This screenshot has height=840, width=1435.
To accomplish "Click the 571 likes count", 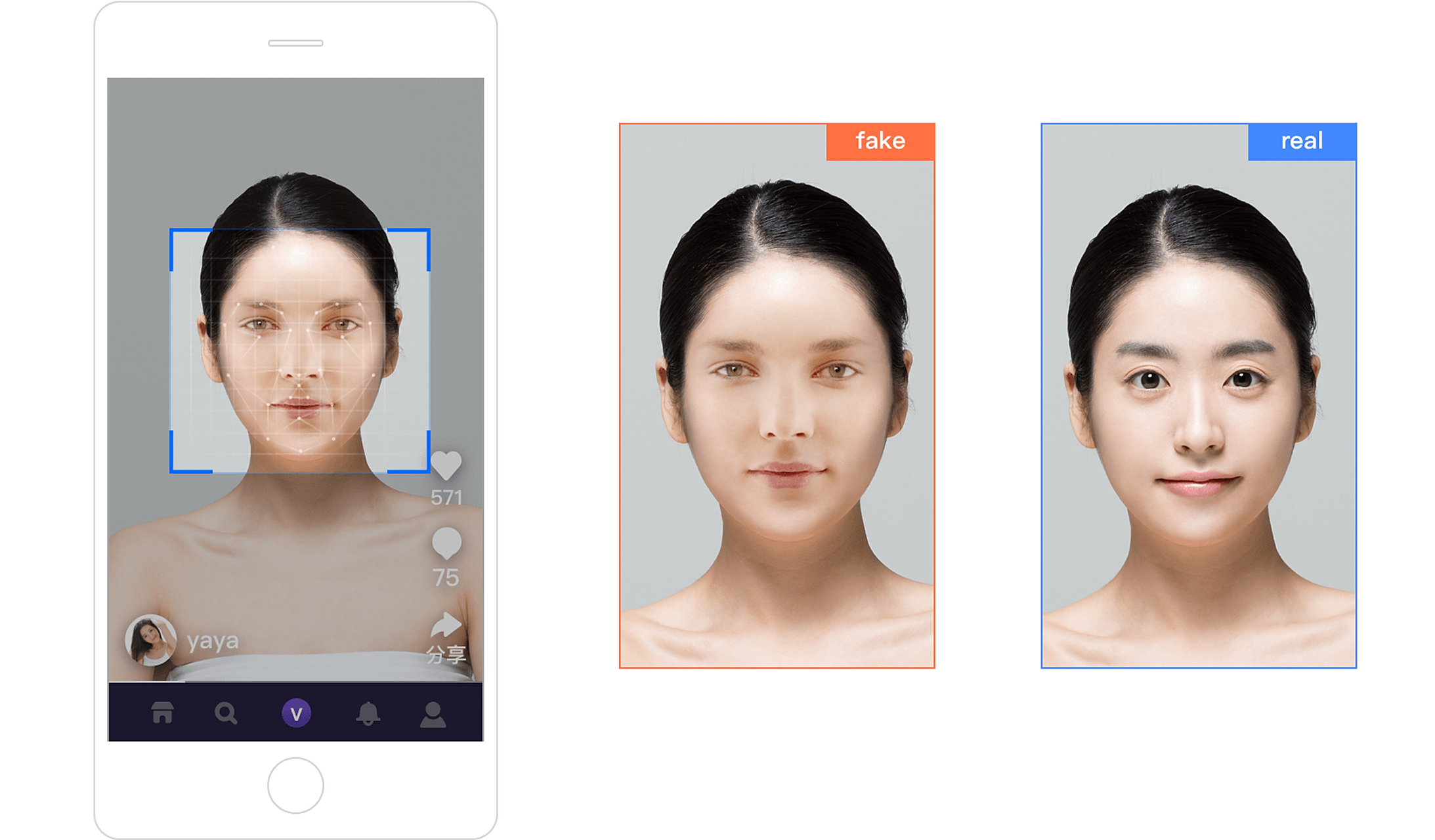I will pos(446,498).
